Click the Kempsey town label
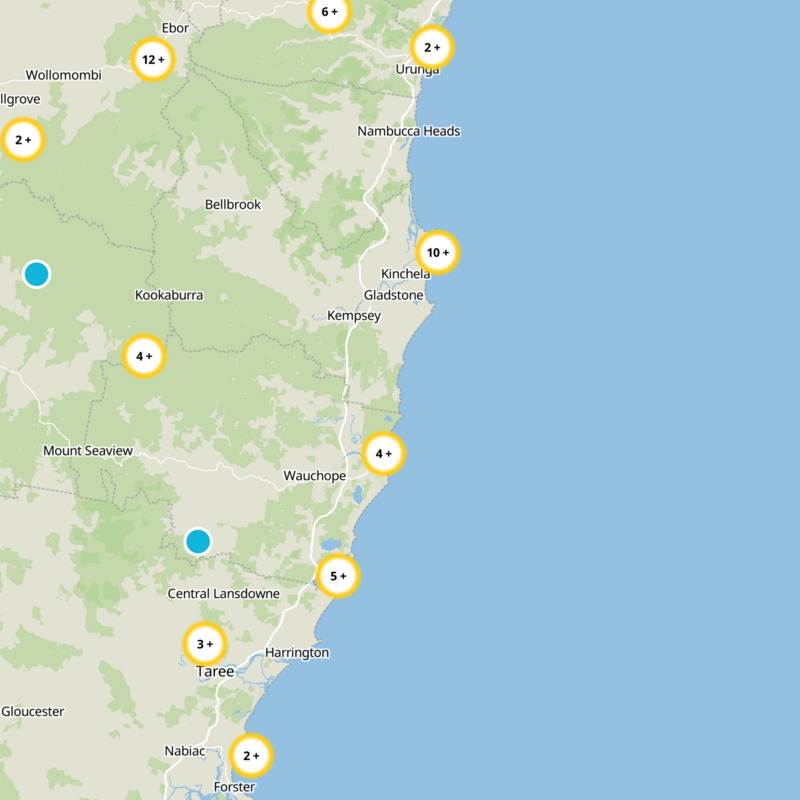Viewport: 800px width, 800px height. pyautogui.click(x=354, y=316)
